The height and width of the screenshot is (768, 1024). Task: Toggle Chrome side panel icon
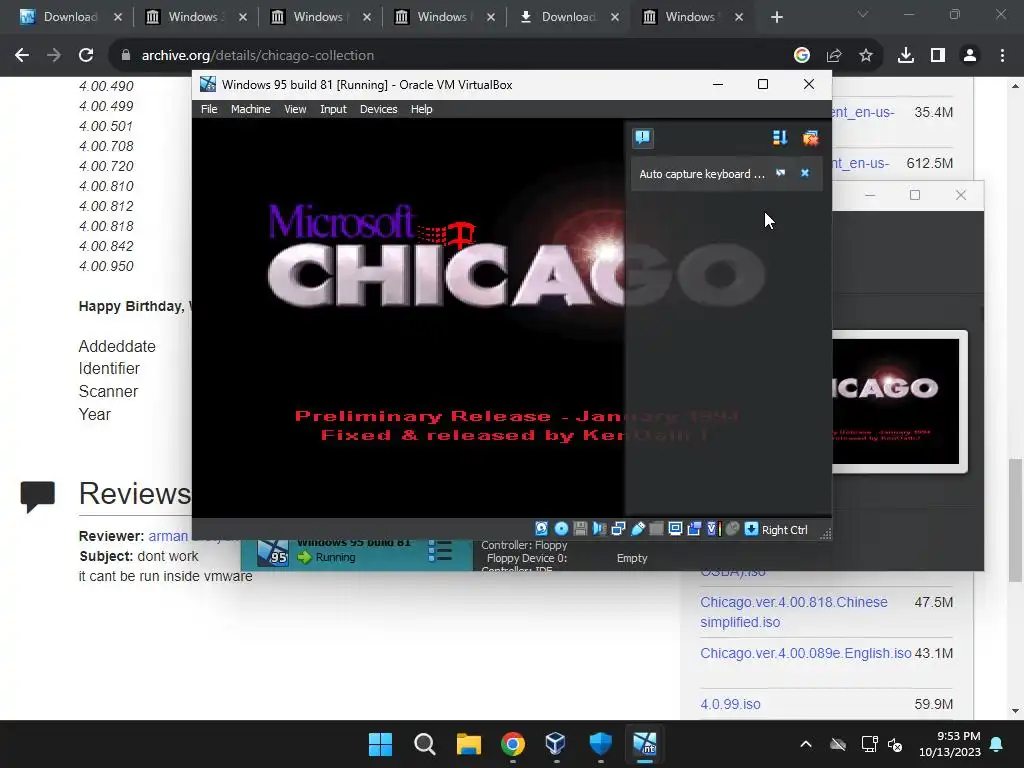click(938, 56)
